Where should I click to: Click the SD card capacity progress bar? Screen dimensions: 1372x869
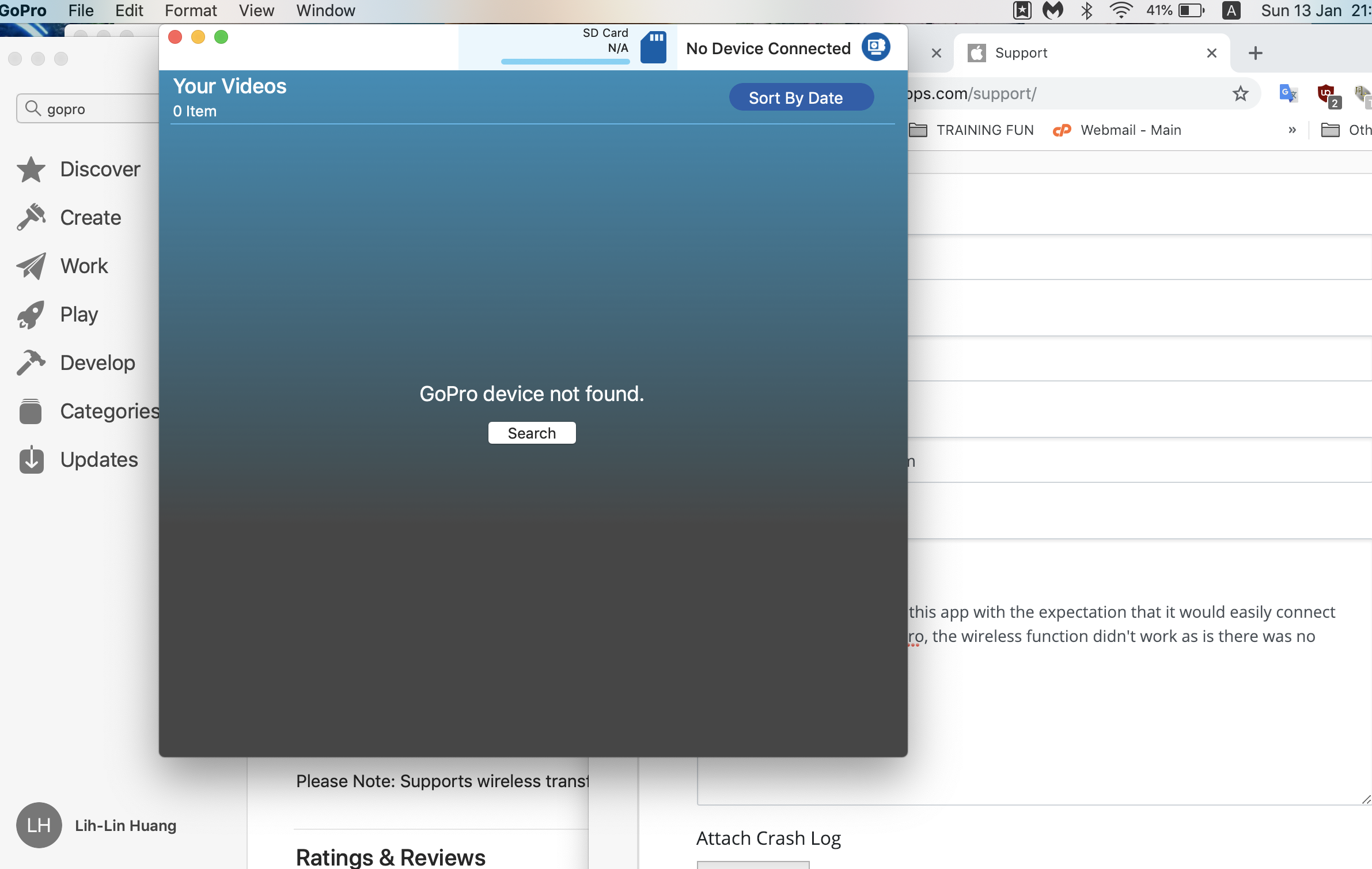pos(565,61)
